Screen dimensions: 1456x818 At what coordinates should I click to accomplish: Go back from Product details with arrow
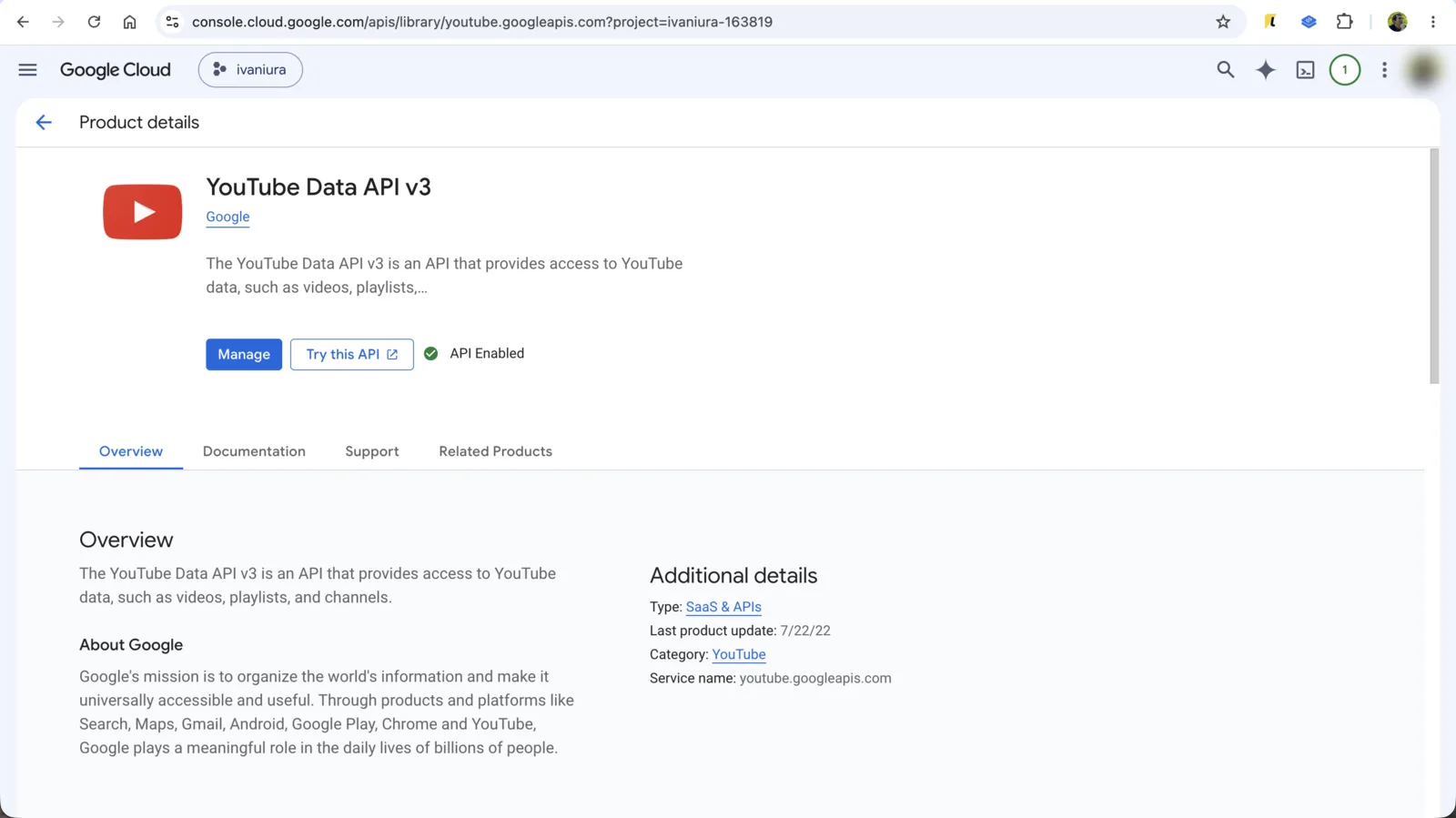coord(44,123)
